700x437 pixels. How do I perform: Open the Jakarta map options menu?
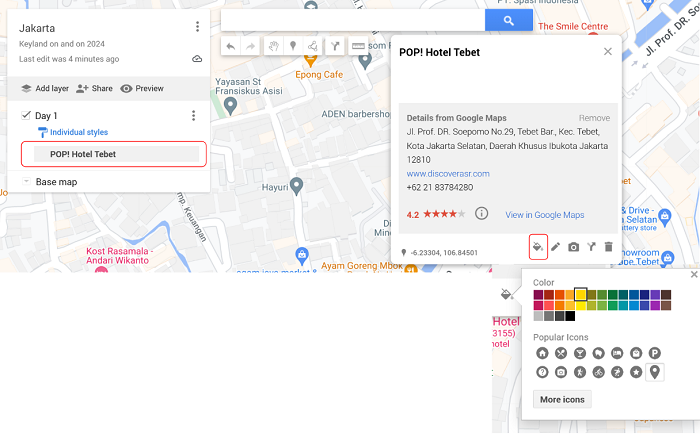tap(197, 27)
